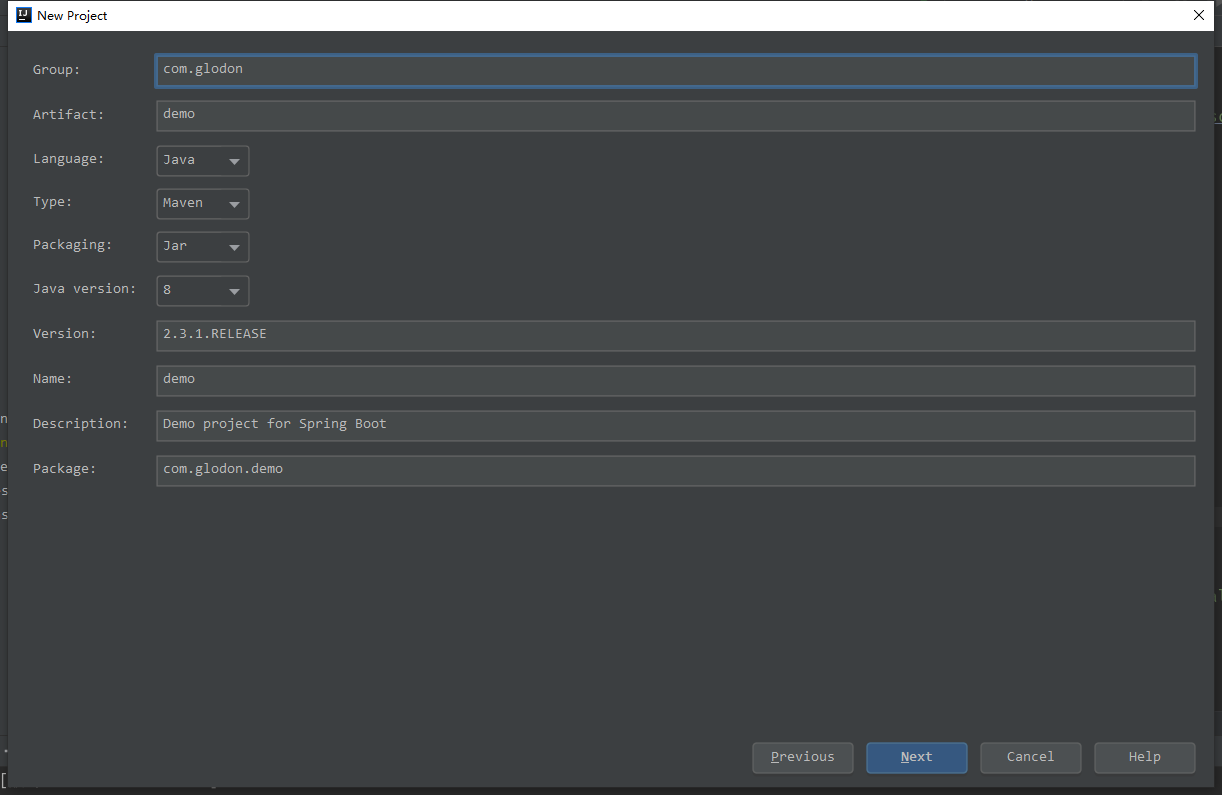Viewport: 1222px width, 795px height.
Task: Expand the Type dropdown showing Maven
Action: [203, 203]
